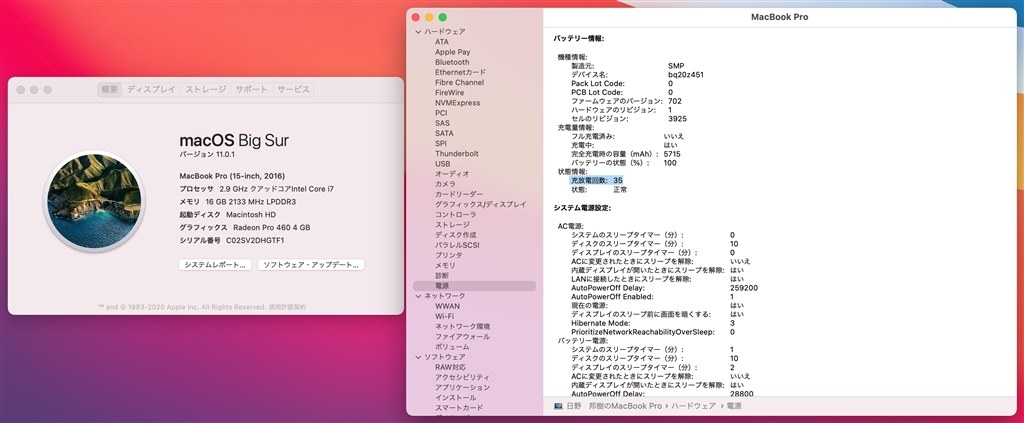Screen dimensions: 1024x423
Task: Select 診断 in the sidebar
Action: coord(442,275)
